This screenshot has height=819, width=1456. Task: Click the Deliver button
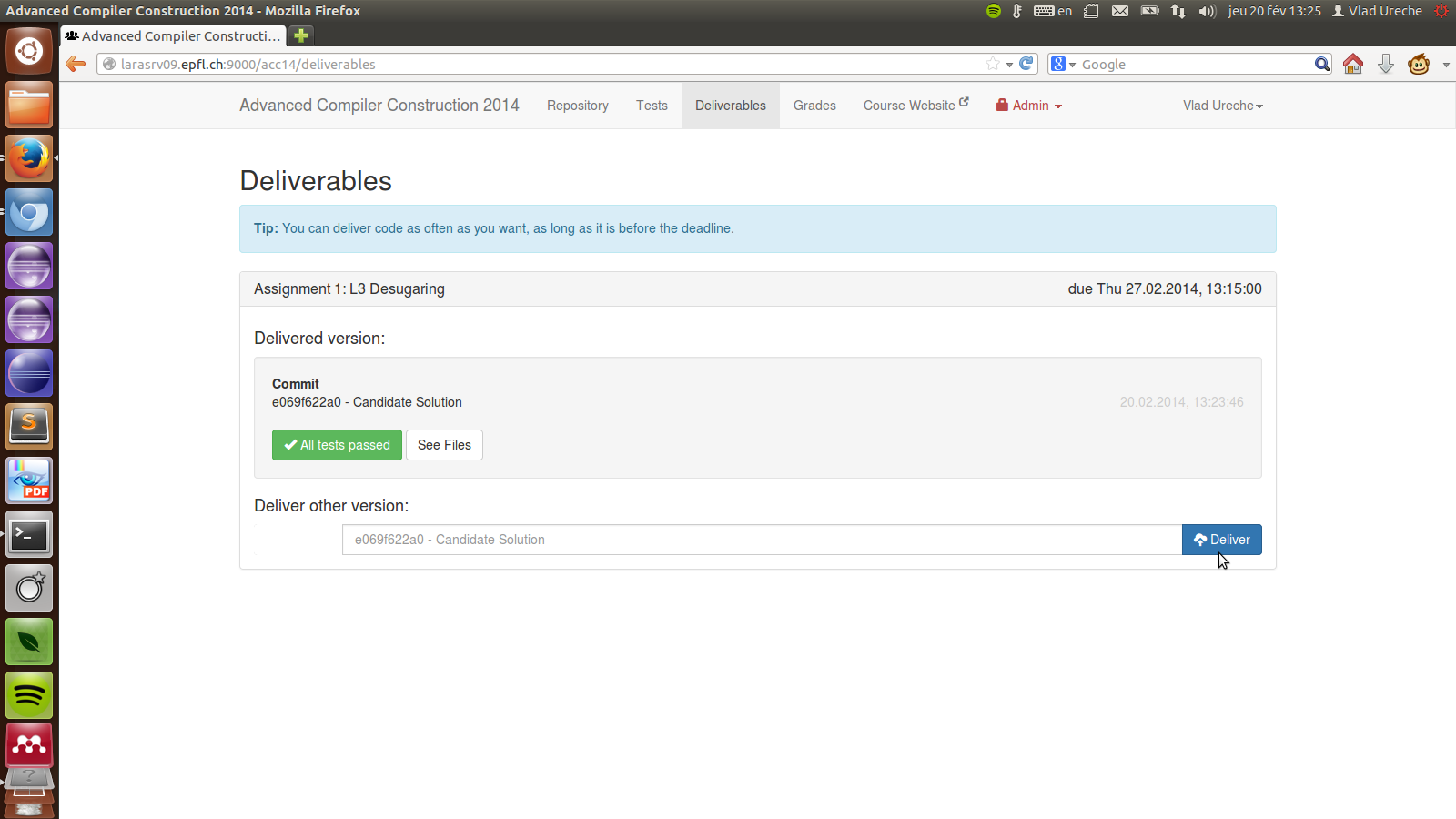[x=1222, y=540]
